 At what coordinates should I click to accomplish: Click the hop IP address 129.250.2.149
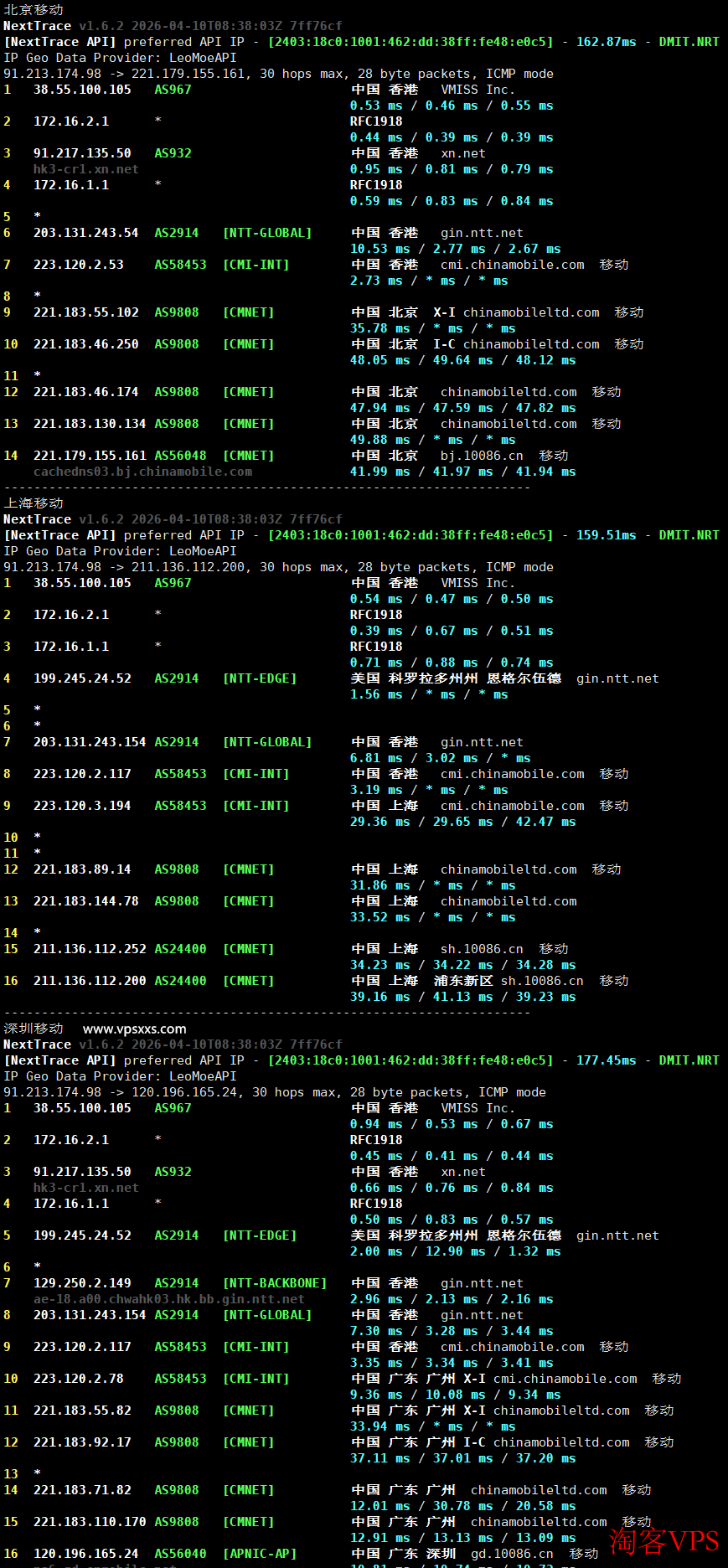82,1283
